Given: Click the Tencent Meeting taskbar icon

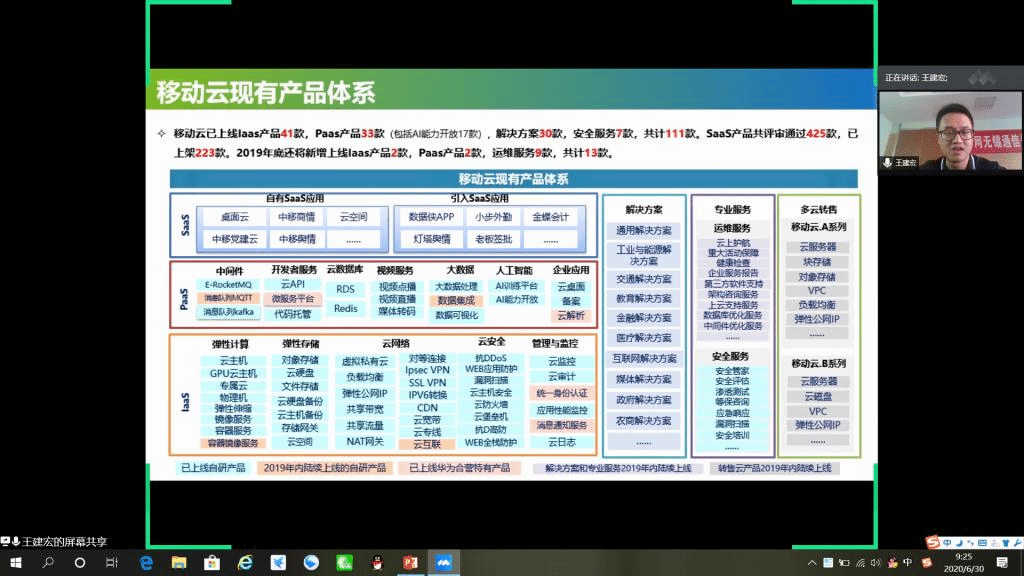Looking at the screenshot, I should pyautogui.click(x=442, y=563).
